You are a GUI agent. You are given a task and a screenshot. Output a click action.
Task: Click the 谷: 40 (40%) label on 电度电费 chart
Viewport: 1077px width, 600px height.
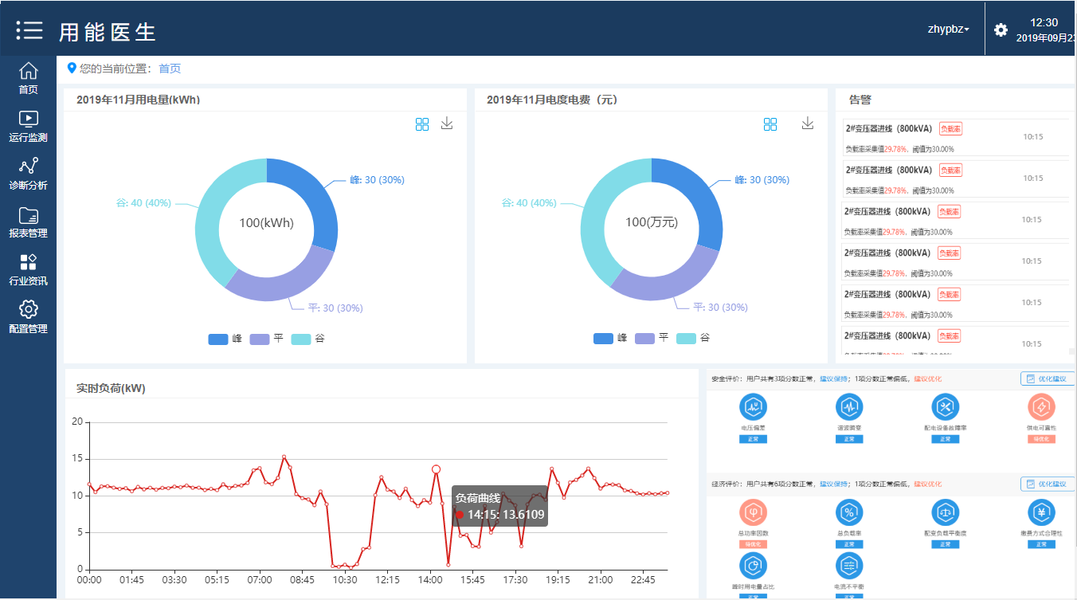[529, 203]
